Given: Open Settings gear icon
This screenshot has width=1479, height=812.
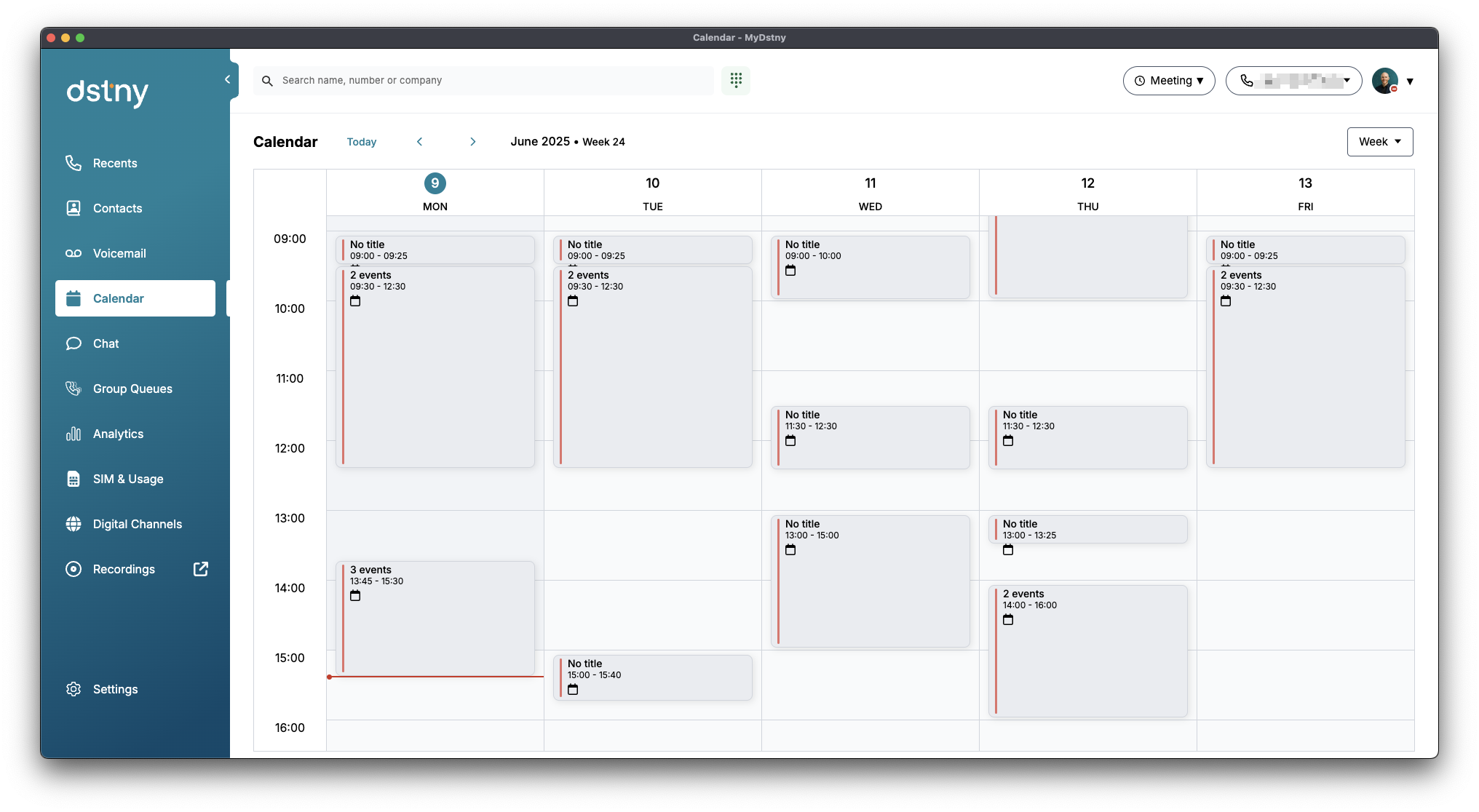Looking at the screenshot, I should pyautogui.click(x=74, y=689).
